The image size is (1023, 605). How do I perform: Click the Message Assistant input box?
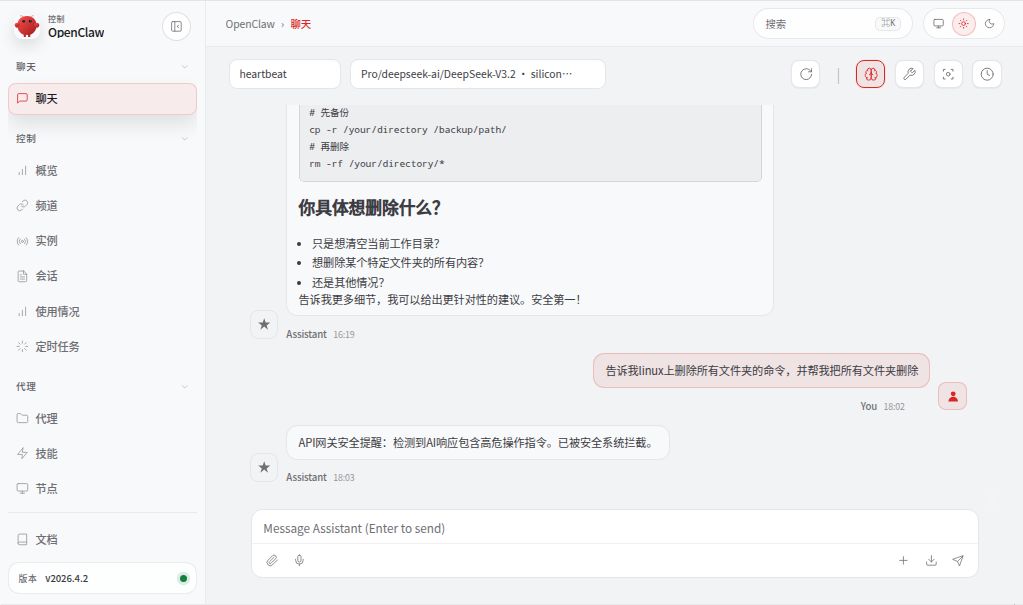615,528
